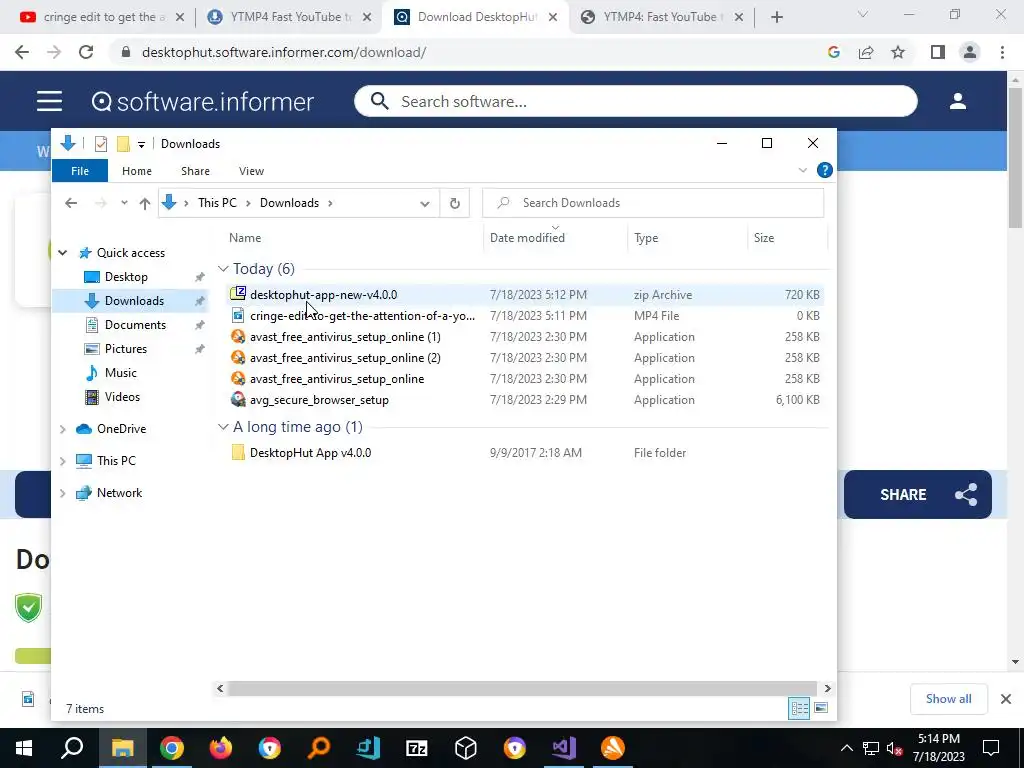Screen dimensions: 1024x768
Task: Click the Explorer horizontal scrollbar
Action: click(x=523, y=688)
